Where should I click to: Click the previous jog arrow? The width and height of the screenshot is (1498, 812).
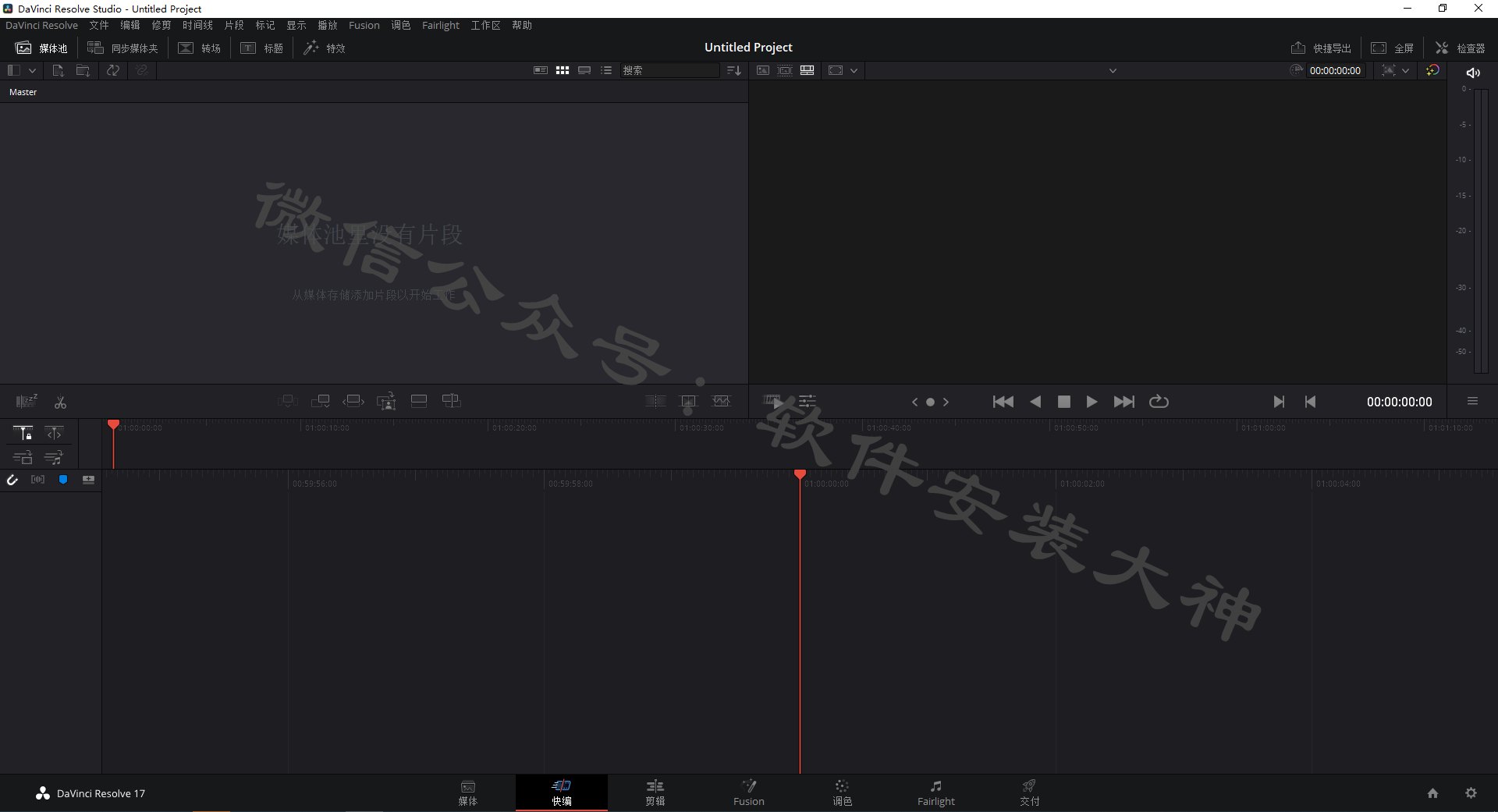point(914,402)
